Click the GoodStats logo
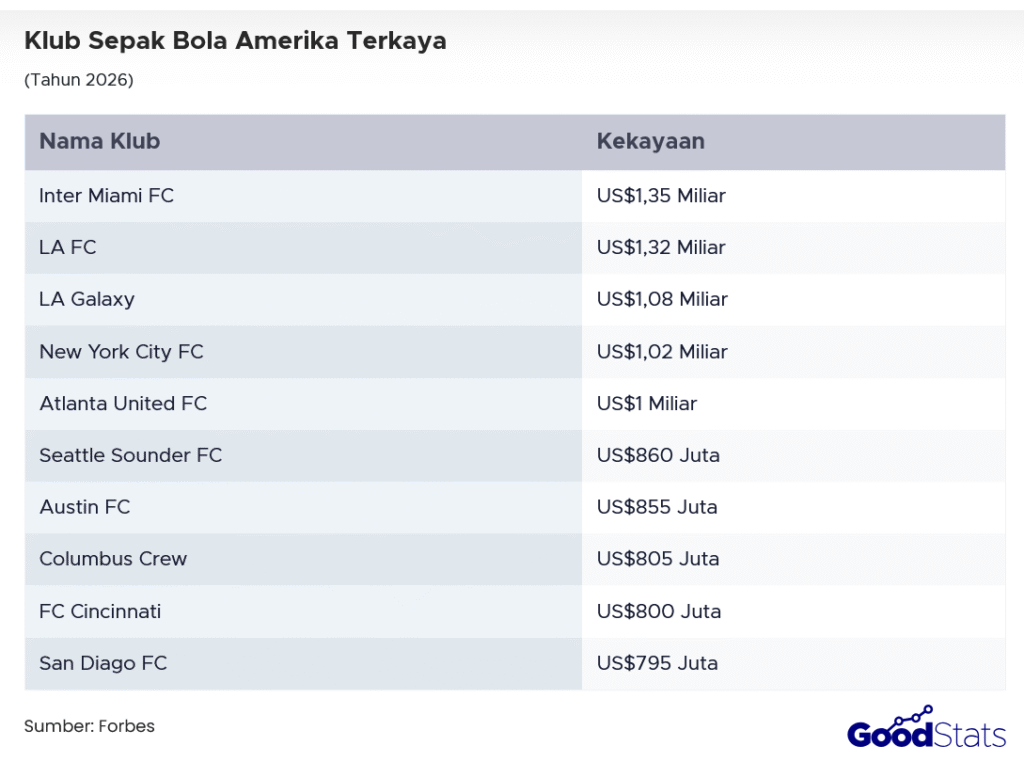The width and height of the screenshot is (1024, 762). click(x=926, y=729)
